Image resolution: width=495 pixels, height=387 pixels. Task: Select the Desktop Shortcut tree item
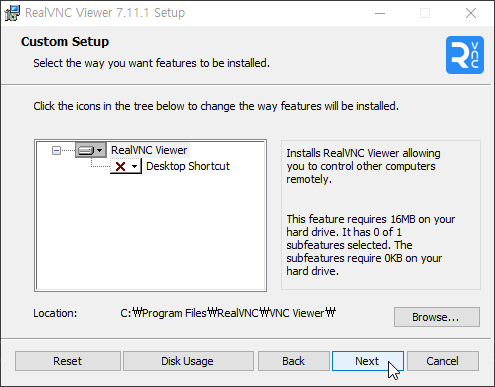[188, 166]
